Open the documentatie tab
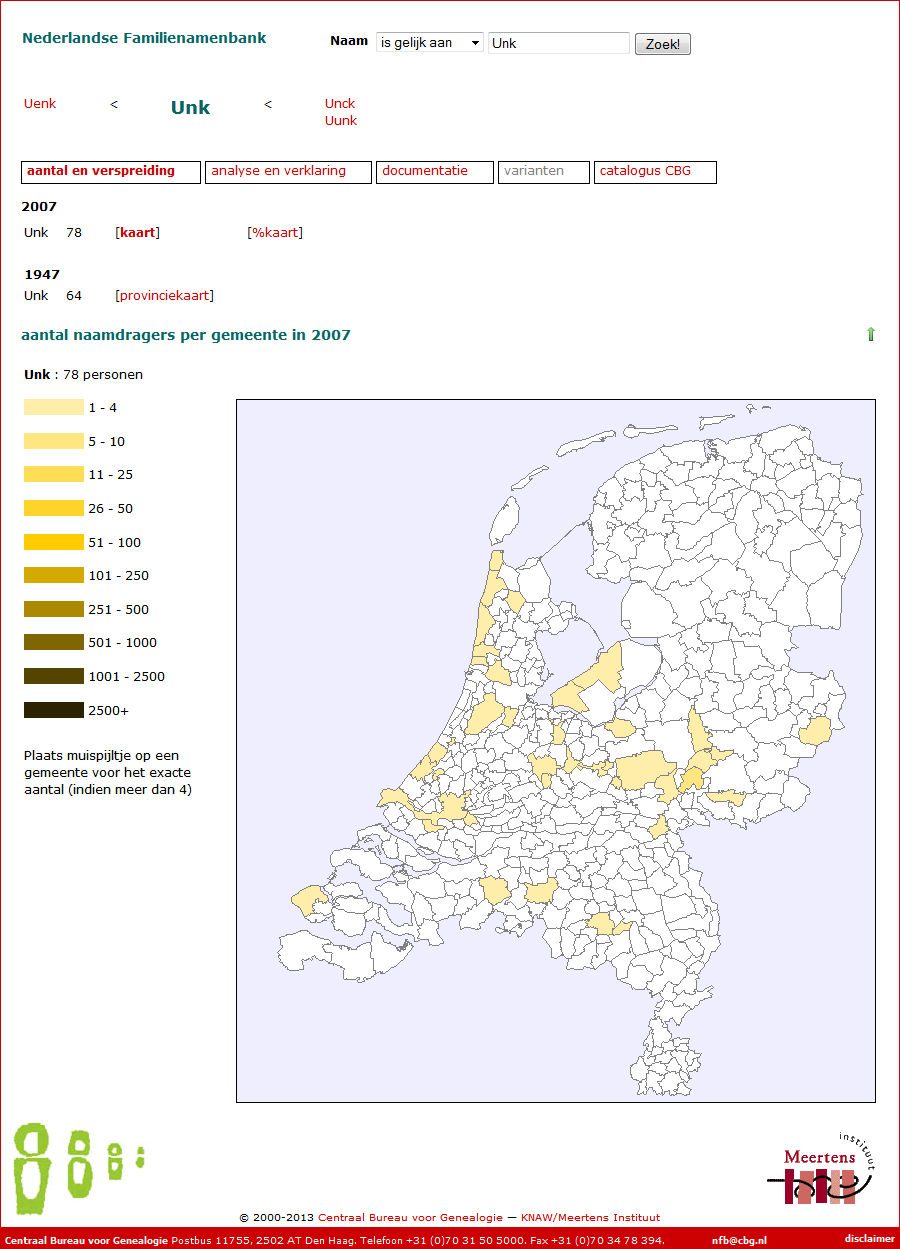Viewport: 900px width, 1249px height. (x=435, y=172)
